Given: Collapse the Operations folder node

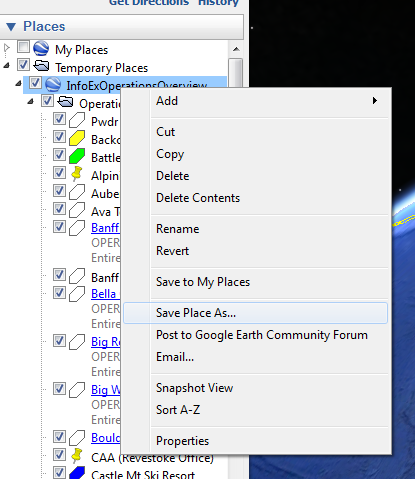Looking at the screenshot, I should (x=30, y=102).
